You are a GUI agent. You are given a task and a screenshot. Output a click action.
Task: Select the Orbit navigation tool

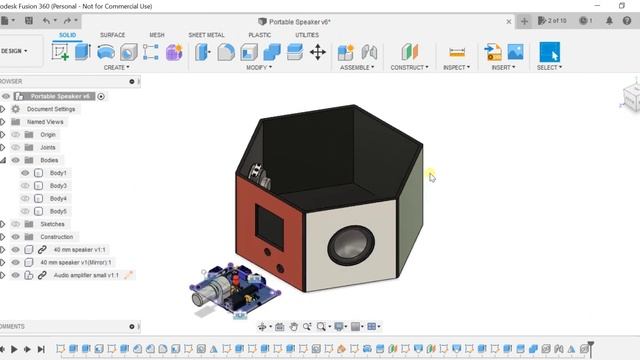tap(262, 327)
